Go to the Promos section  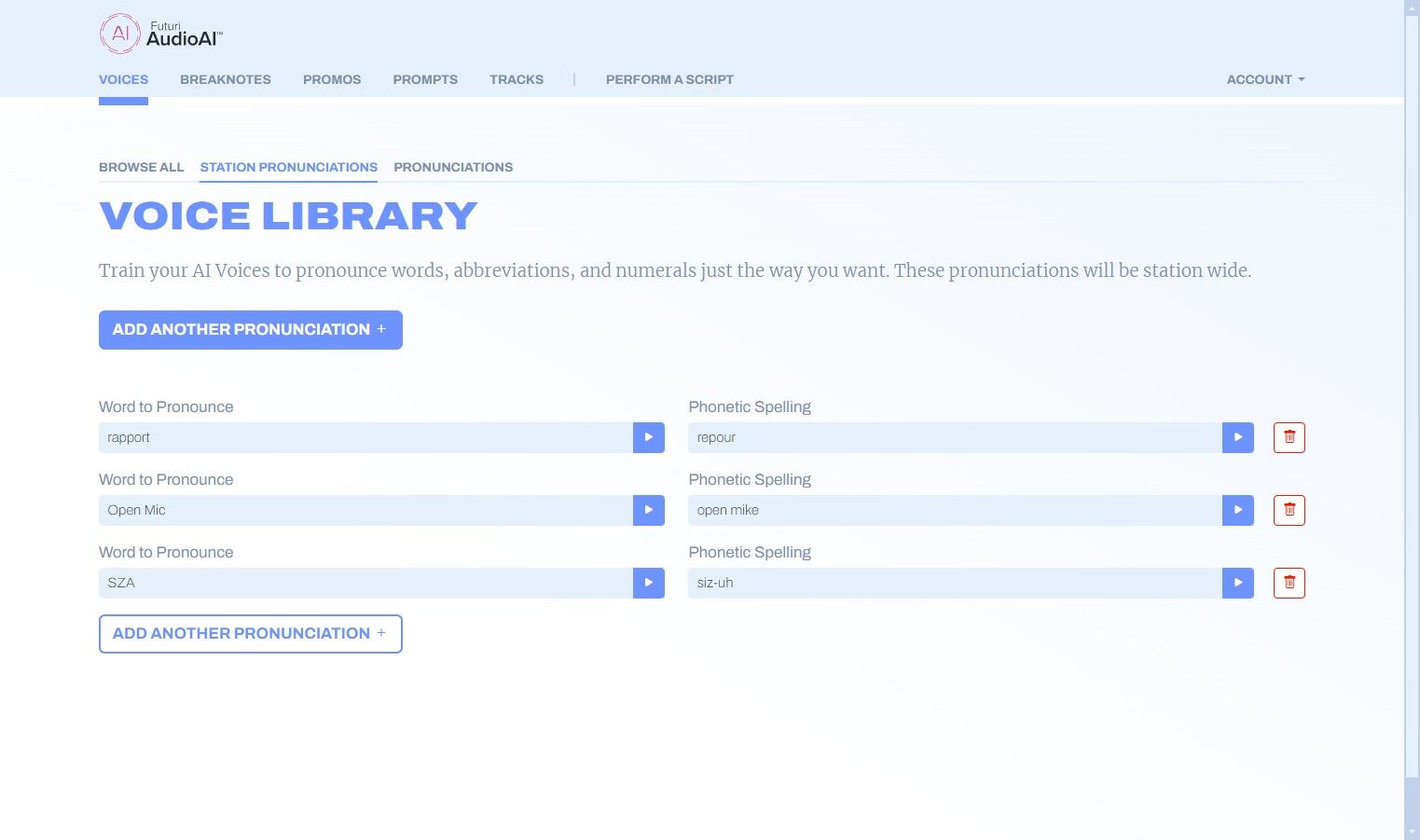pyautogui.click(x=331, y=79)
